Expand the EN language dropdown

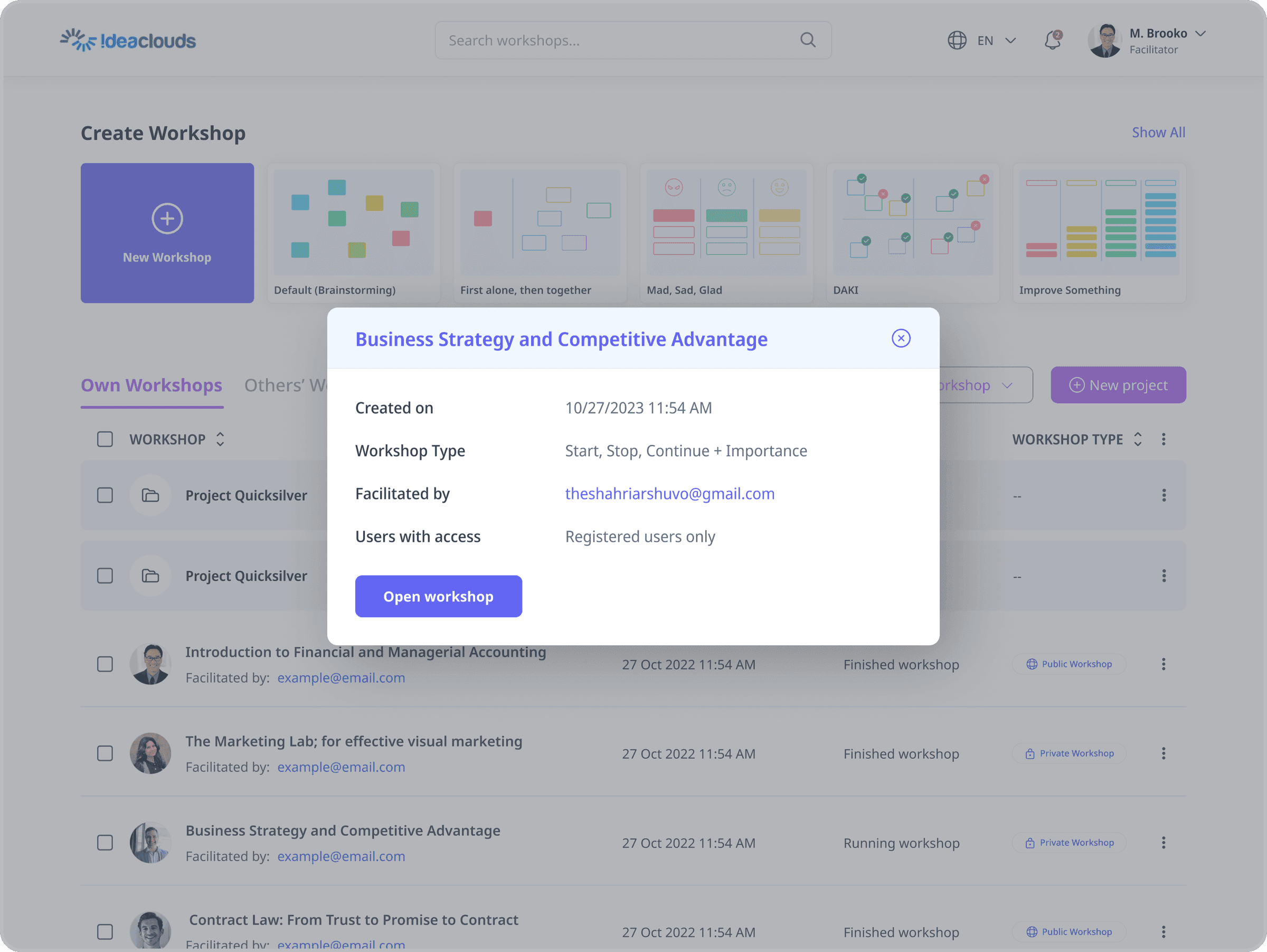[997, 41]
